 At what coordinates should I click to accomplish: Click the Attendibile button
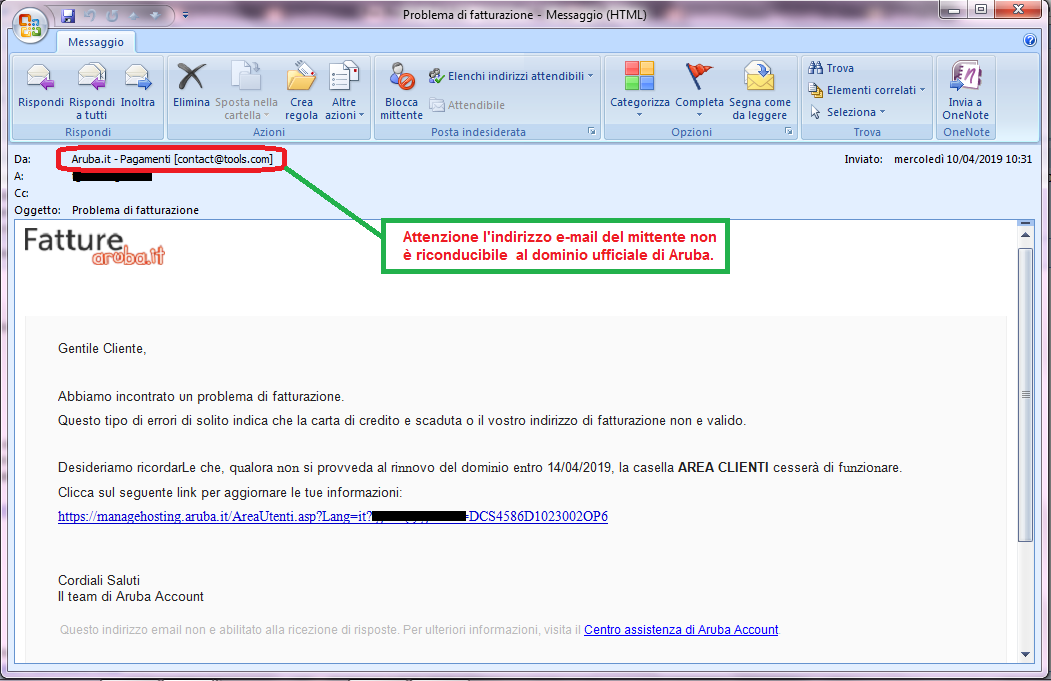click(467, 105)
